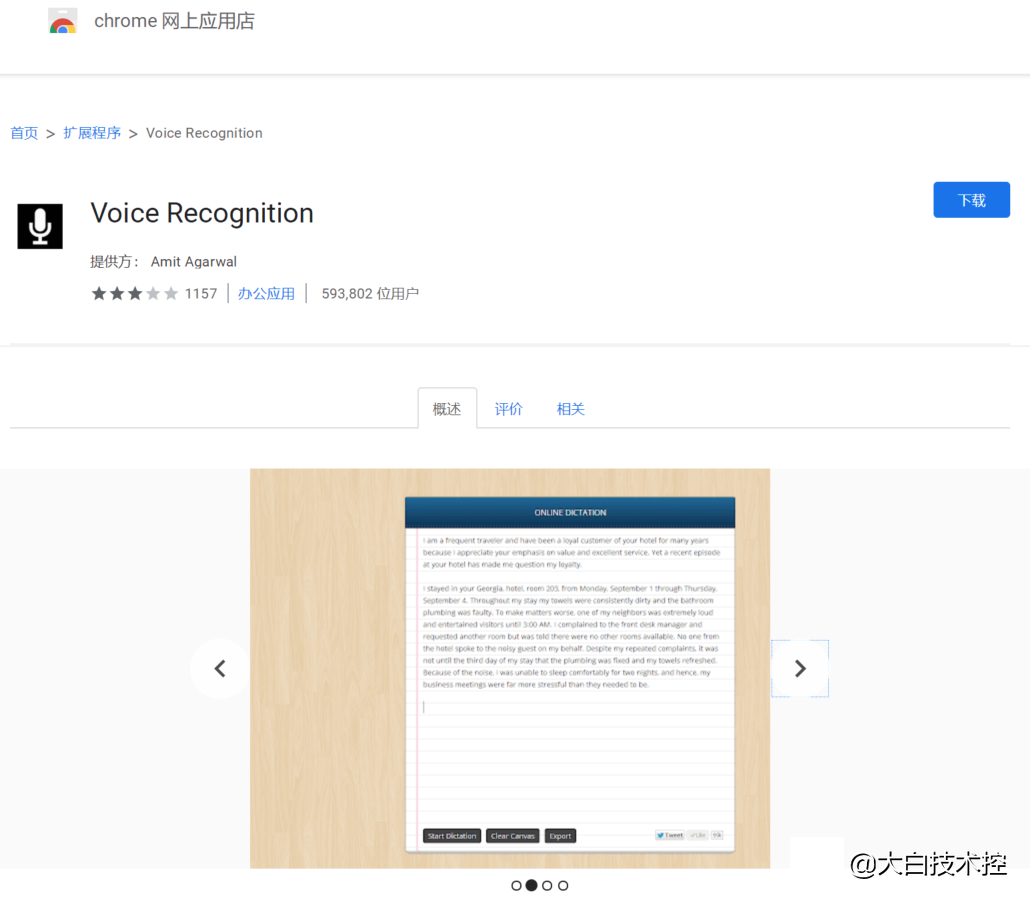Click the Chrome Web Store logo icon
This screenshot has height=900, width=1030.
pos(63,21)
